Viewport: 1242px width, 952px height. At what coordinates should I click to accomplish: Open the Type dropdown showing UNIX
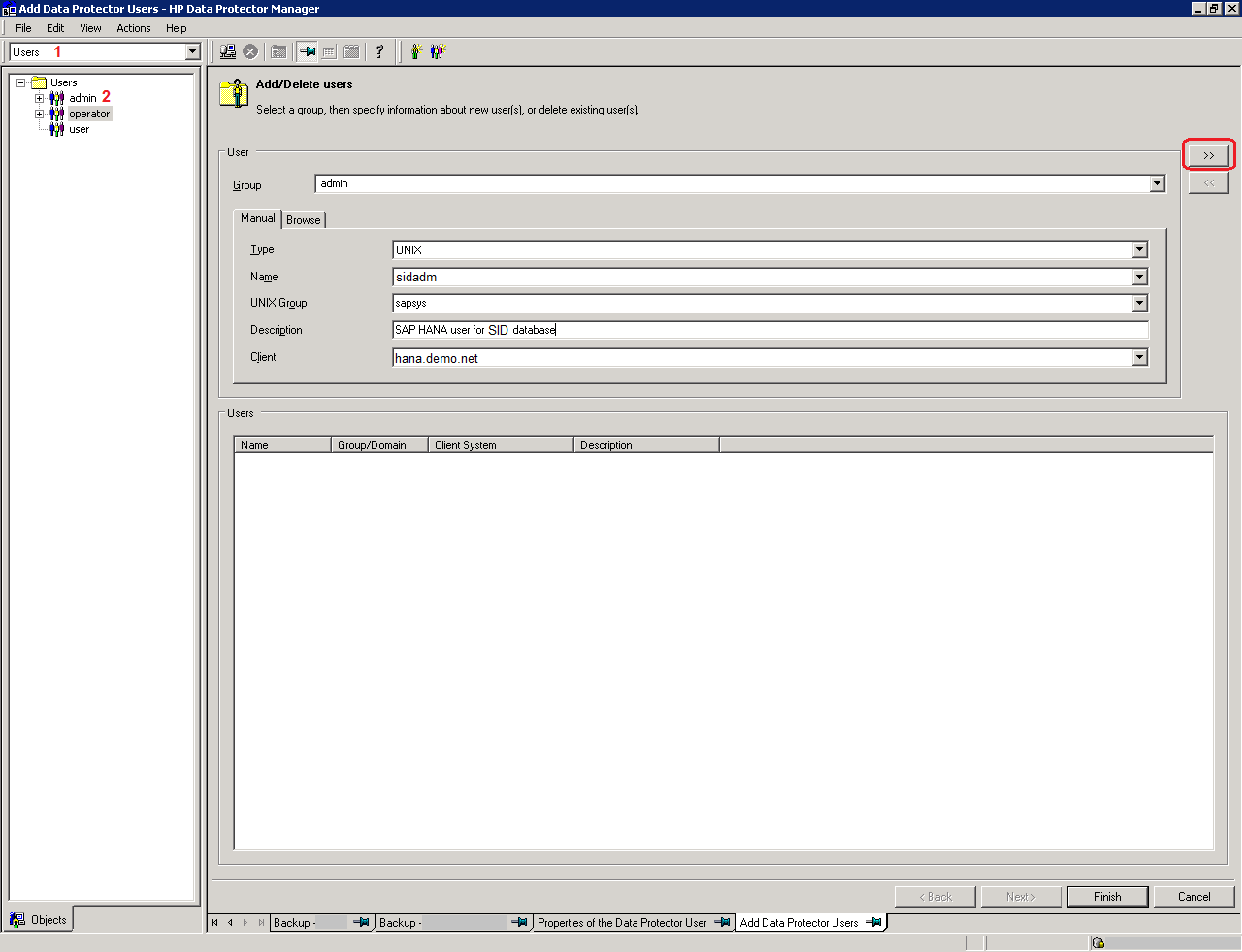[x=1140, y=249]
